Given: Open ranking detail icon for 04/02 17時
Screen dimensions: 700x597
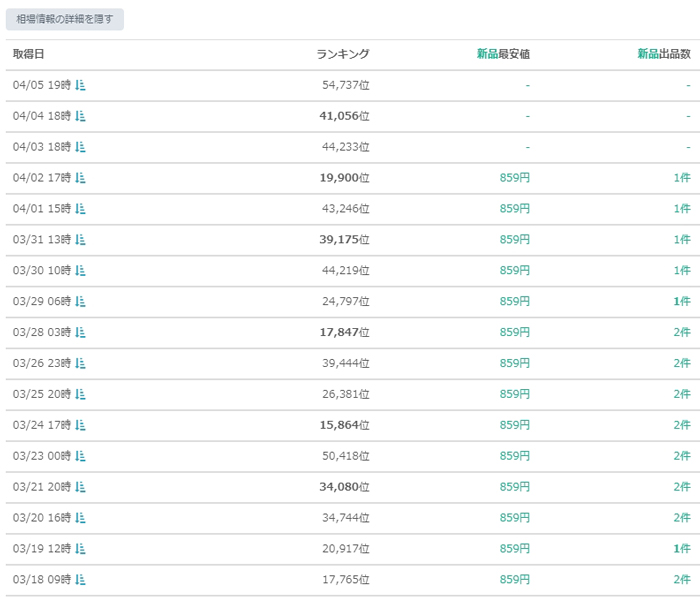Looking at the screenshot, I should click(x=80, y=178).
